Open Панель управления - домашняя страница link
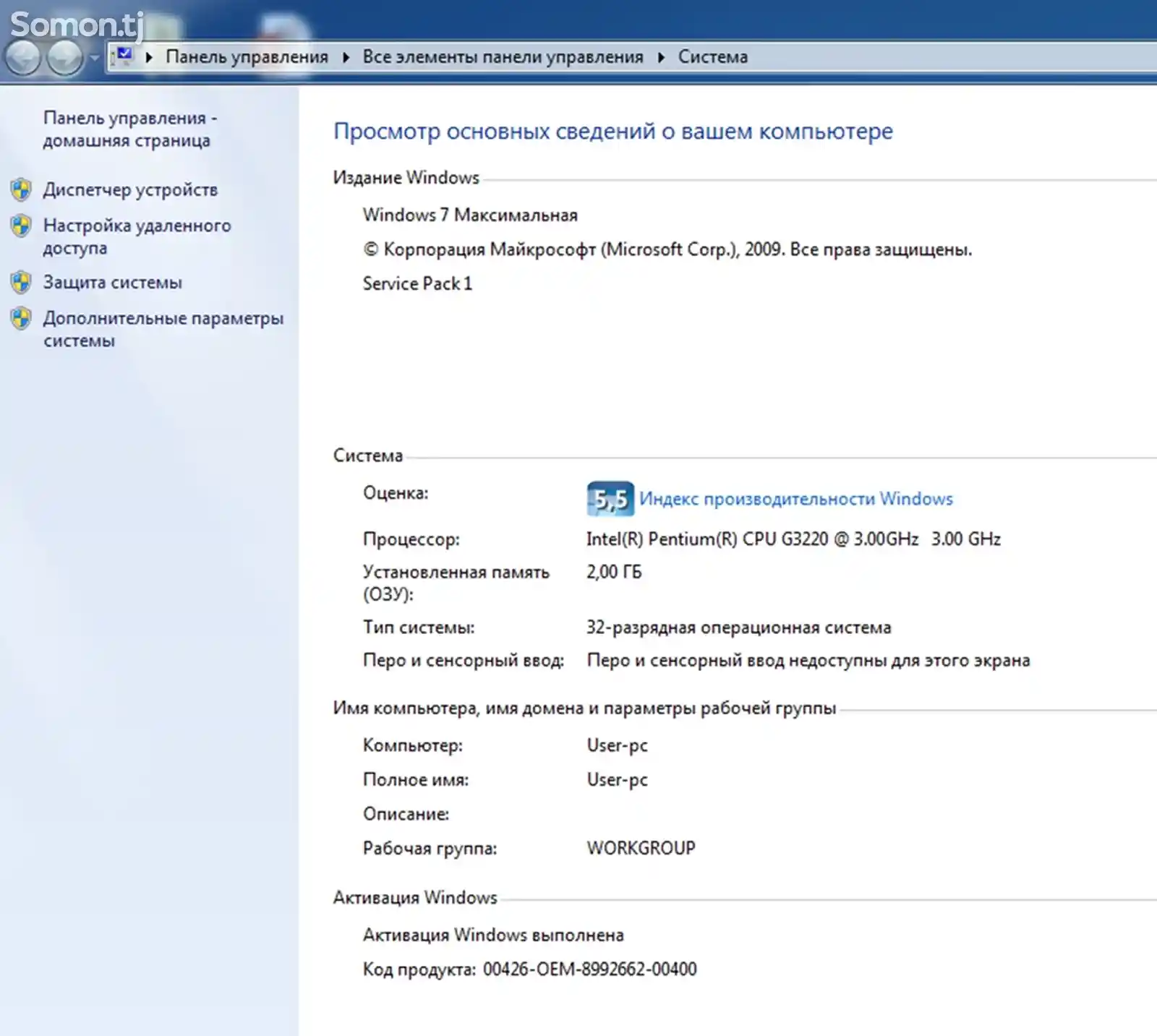1157x1036 pixels. 130,129
